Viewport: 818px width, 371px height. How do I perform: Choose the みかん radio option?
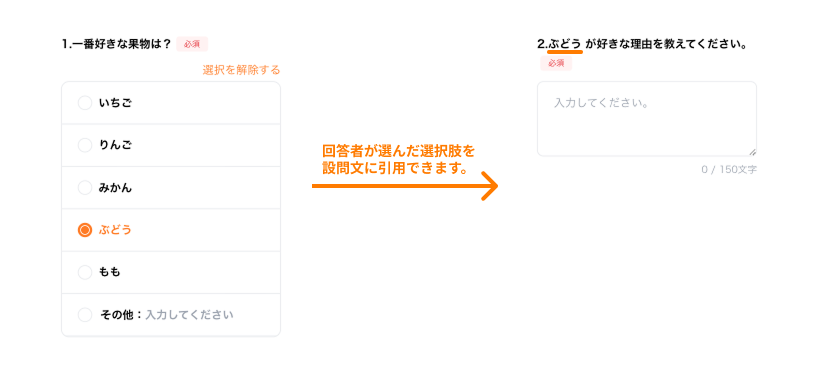click(85, 188)
